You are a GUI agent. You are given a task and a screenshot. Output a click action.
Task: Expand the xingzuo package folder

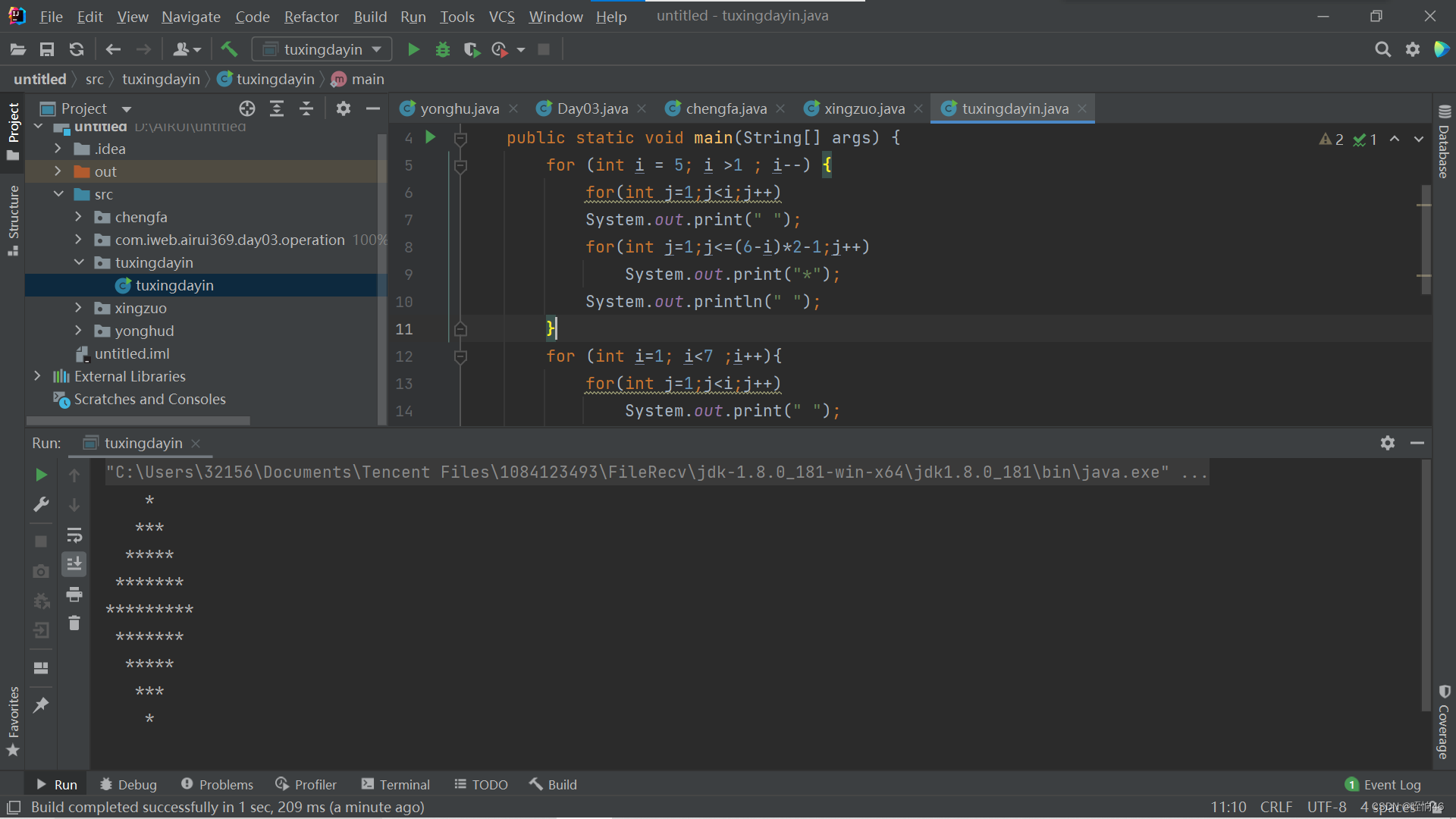(78, 309)
